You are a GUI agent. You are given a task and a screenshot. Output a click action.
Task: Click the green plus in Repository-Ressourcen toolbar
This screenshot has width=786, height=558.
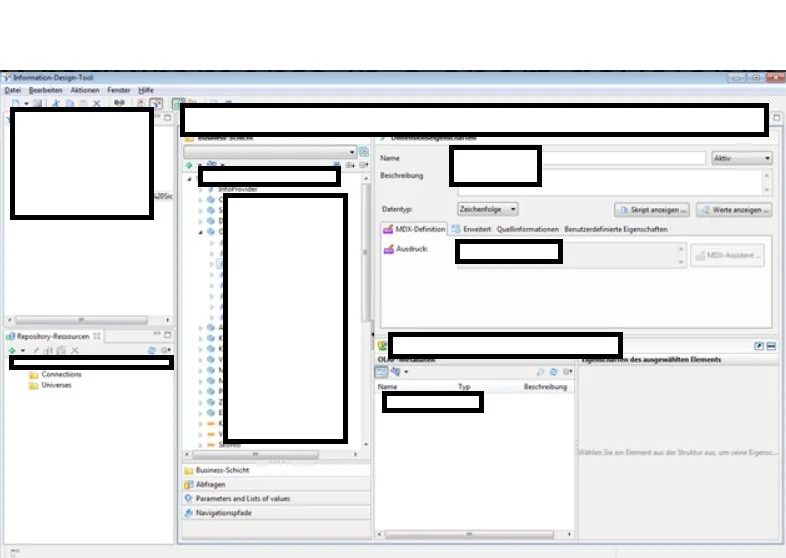(13, 350)
